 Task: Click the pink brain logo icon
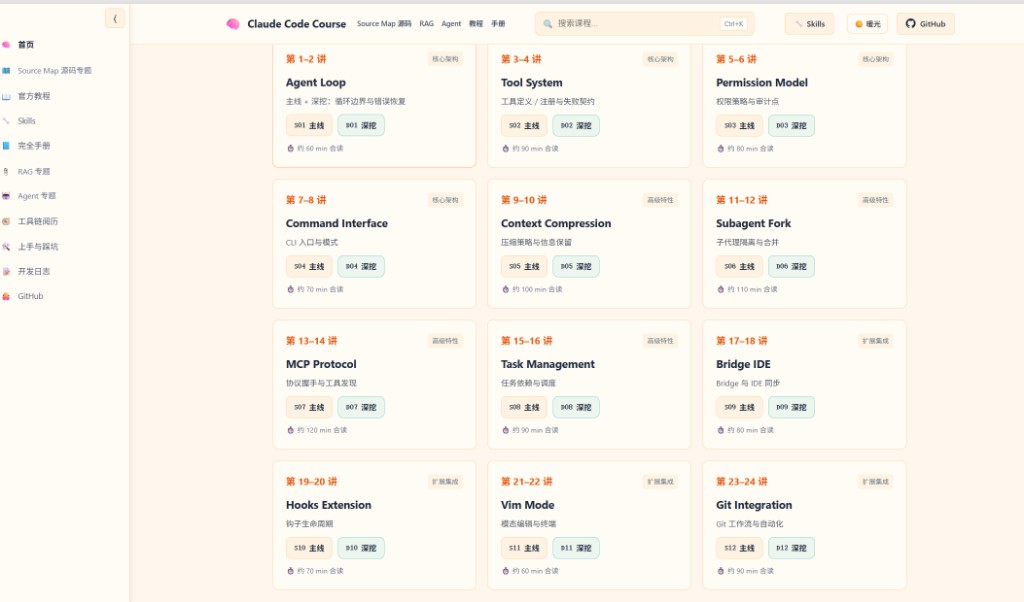pyautogui.click(x=232, y=24)
